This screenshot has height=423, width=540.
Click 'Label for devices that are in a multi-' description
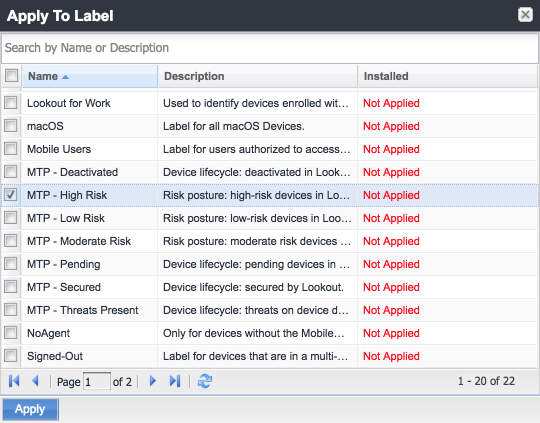coord(256,356)
